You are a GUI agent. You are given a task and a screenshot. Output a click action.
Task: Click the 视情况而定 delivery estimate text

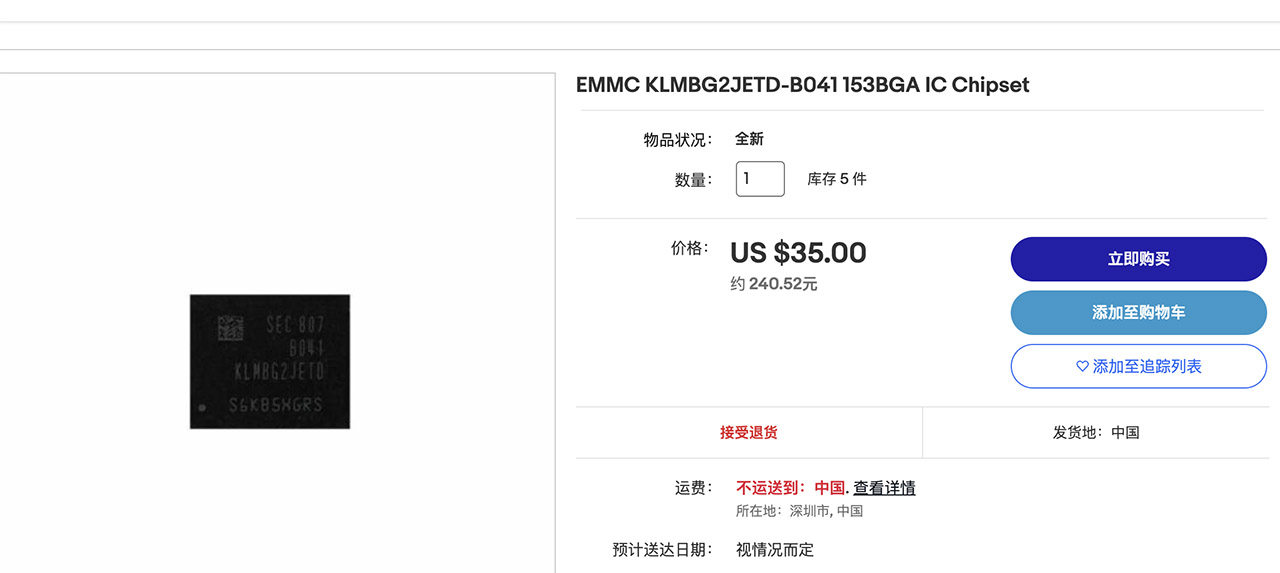click(775, 549)
